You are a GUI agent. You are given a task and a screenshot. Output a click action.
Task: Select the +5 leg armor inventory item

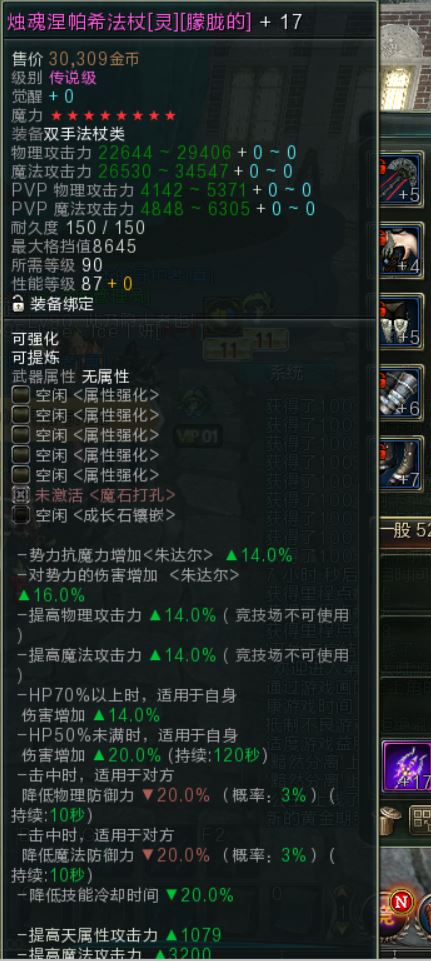click(x=403, y=321)
